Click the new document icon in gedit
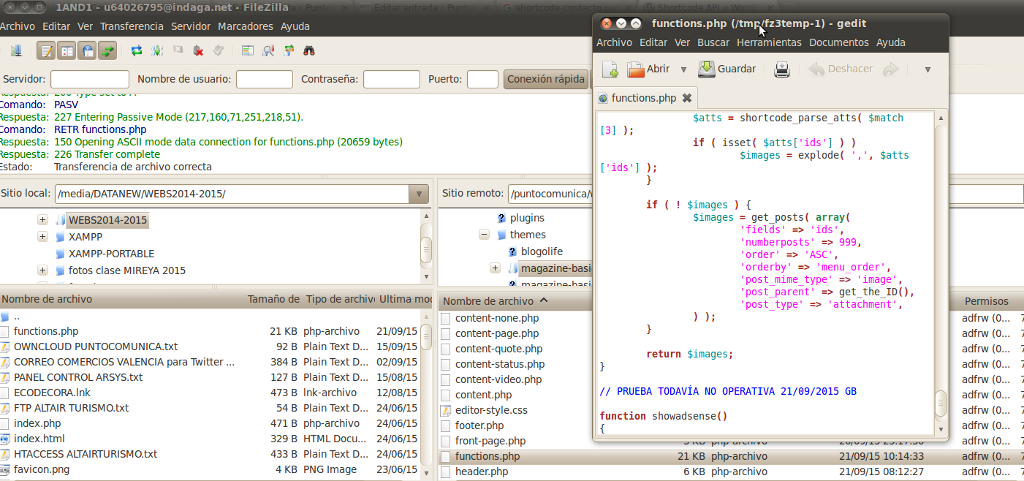Viewport: 1024px width, 481px height. point(609,69)
